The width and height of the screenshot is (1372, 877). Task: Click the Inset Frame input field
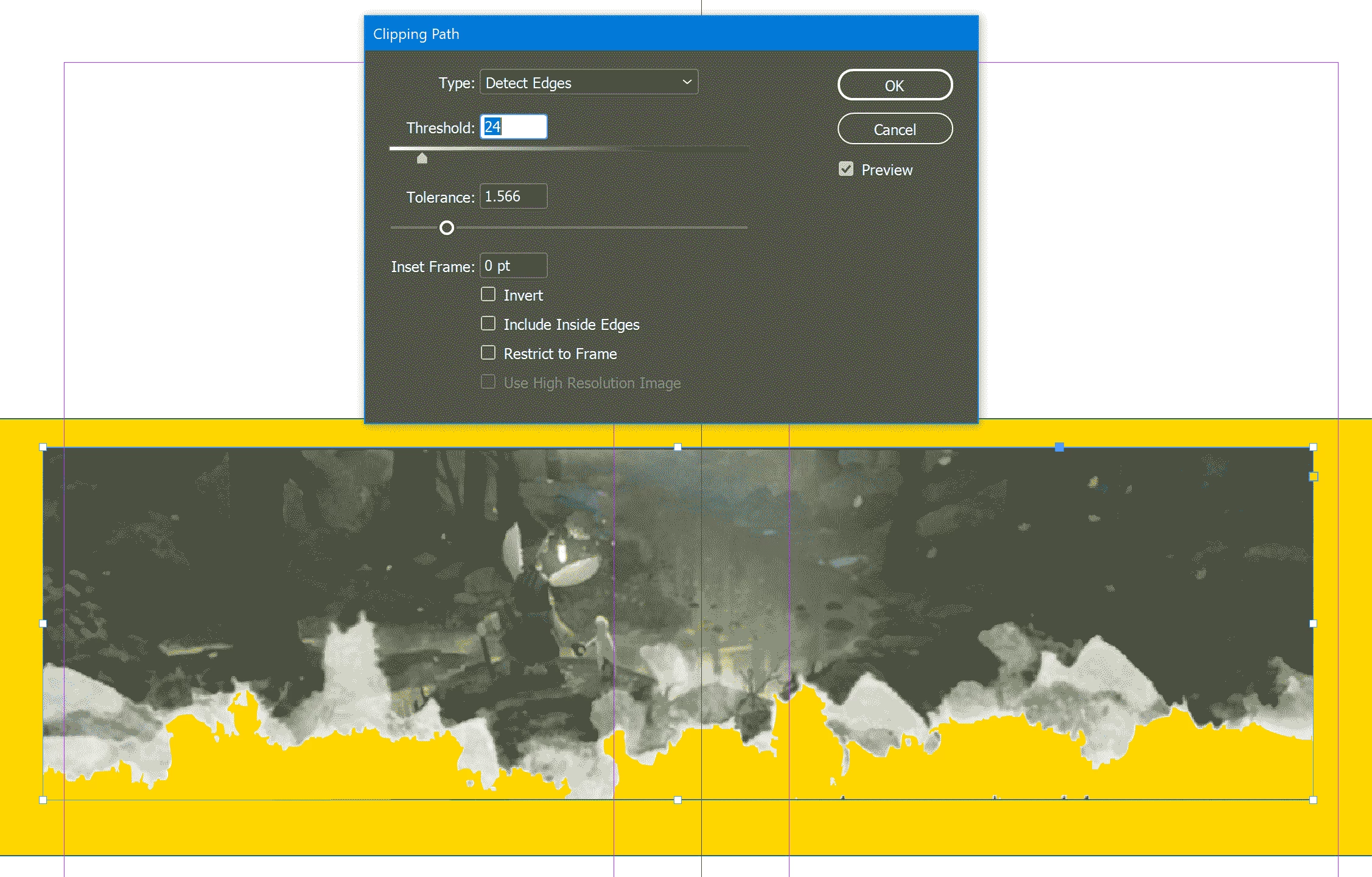[x=513, y=266]
